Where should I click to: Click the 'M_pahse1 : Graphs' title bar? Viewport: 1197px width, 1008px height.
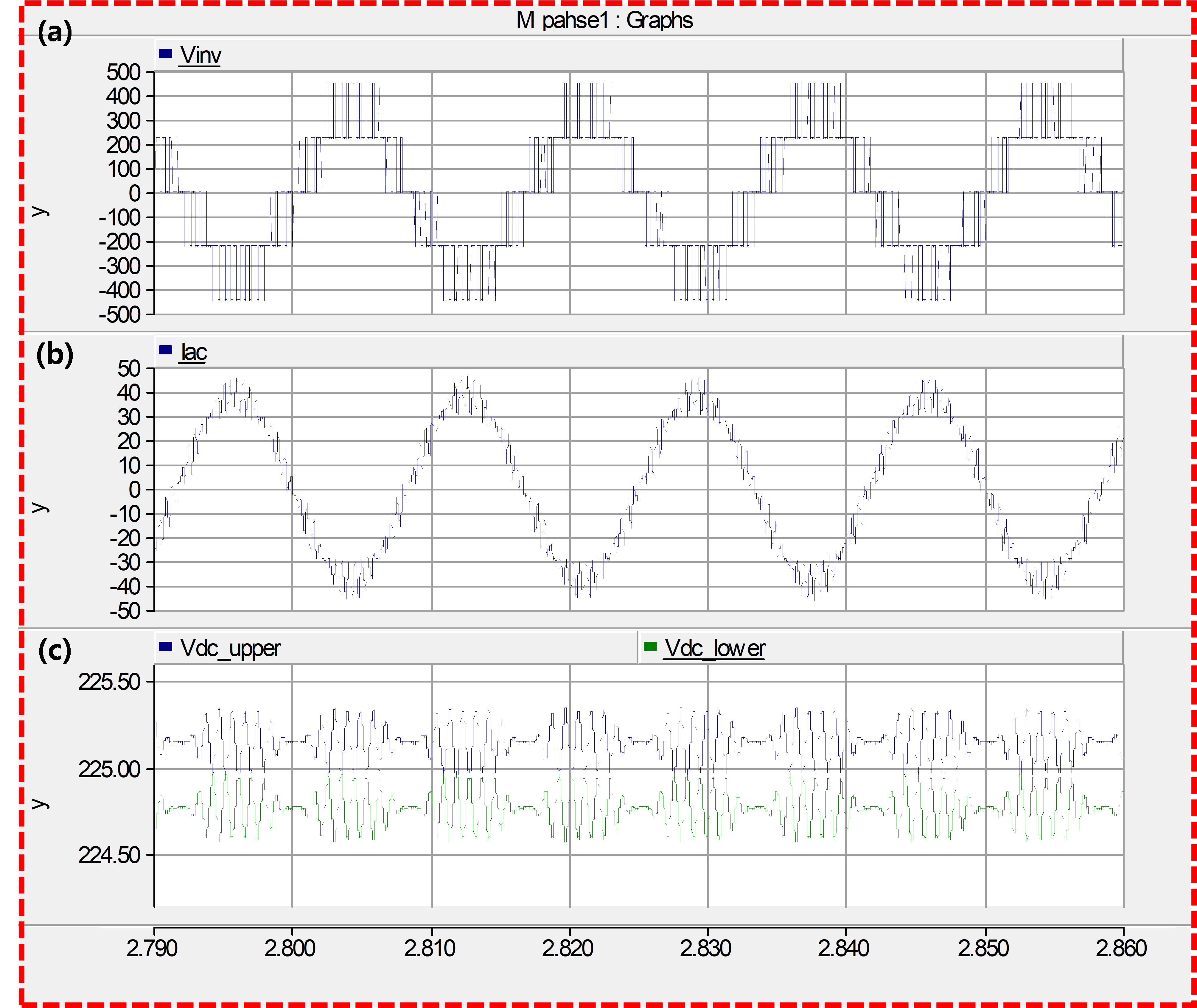point(604,21)
